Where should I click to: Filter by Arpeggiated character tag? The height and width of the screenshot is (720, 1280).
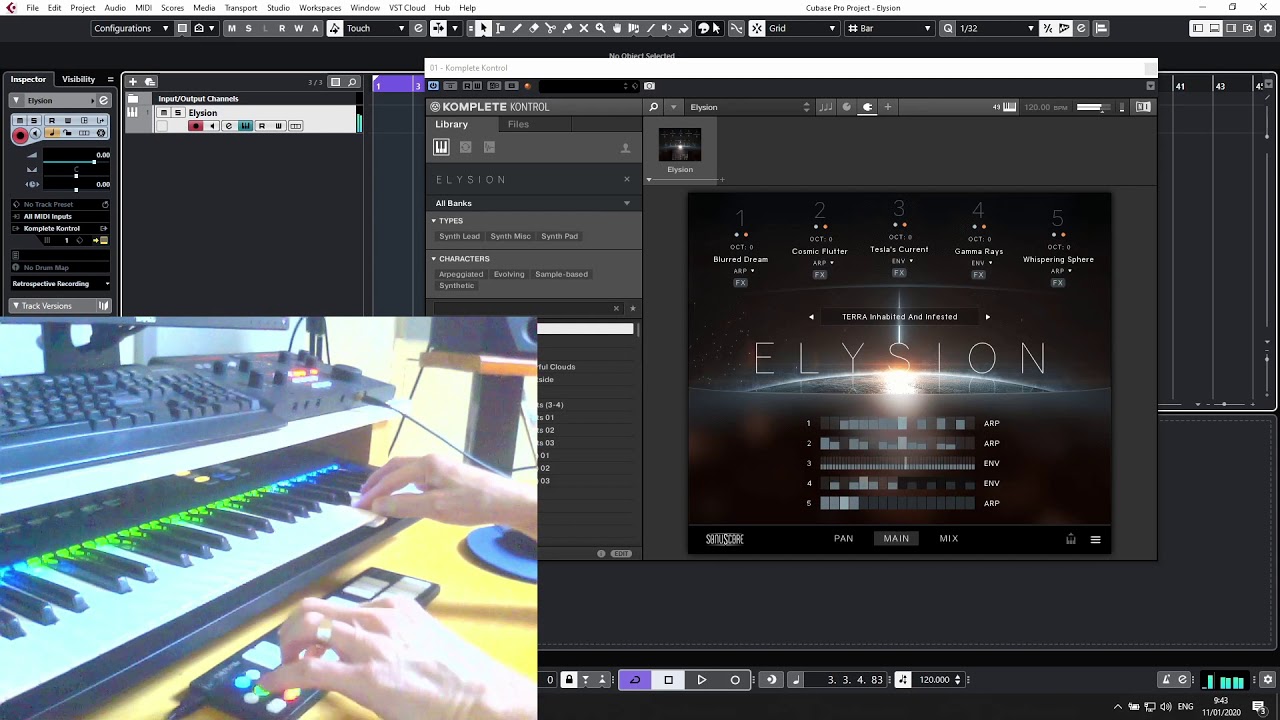click(461, 274)
